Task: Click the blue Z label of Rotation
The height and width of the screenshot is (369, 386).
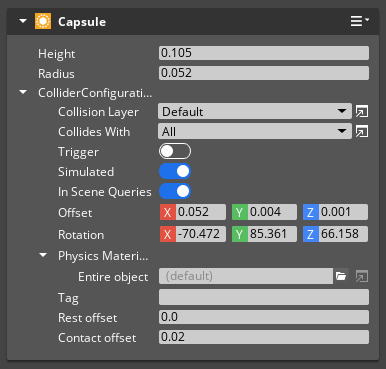Action: (x=311, y=234)
